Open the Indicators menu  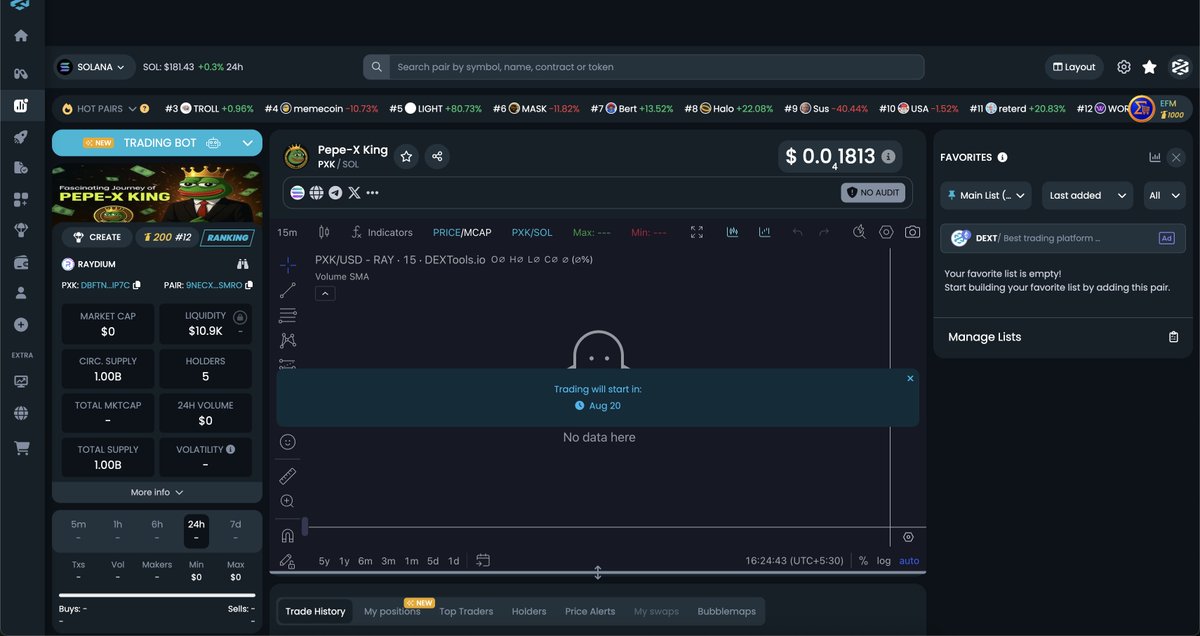coord(381,232)
